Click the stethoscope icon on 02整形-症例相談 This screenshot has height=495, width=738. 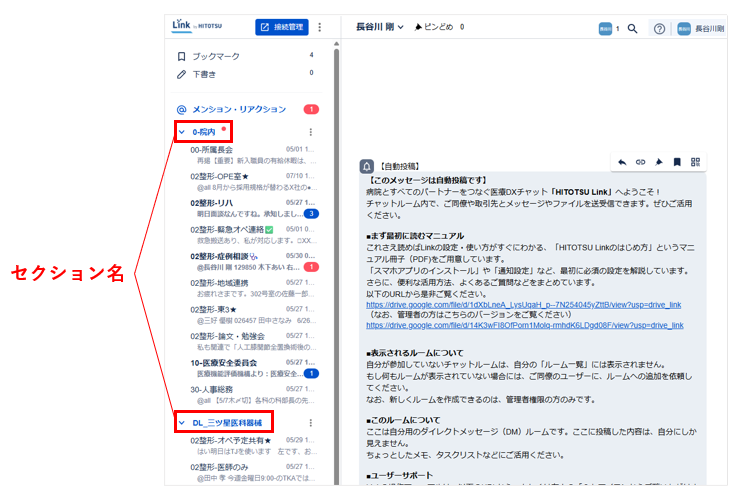[x=254, y=256]
